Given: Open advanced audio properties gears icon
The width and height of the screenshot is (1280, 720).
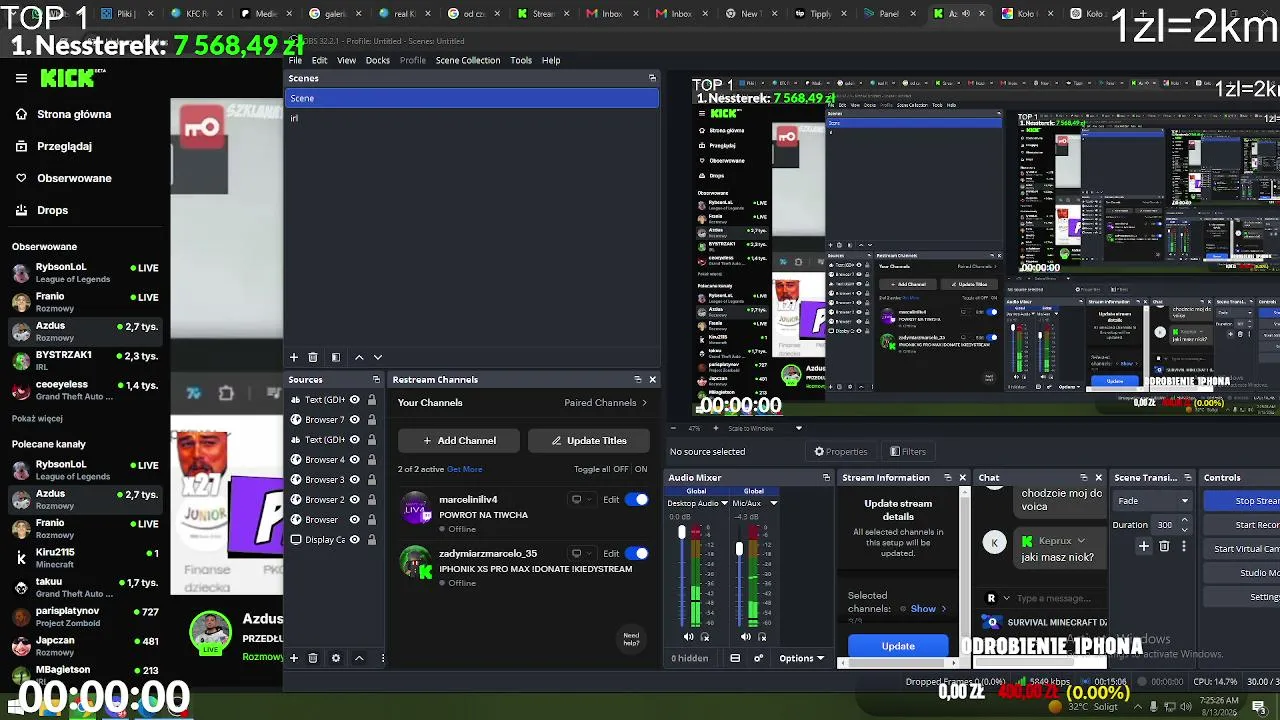Looking at the screenshot, I should pyautogui.click(x=759, y=658).
